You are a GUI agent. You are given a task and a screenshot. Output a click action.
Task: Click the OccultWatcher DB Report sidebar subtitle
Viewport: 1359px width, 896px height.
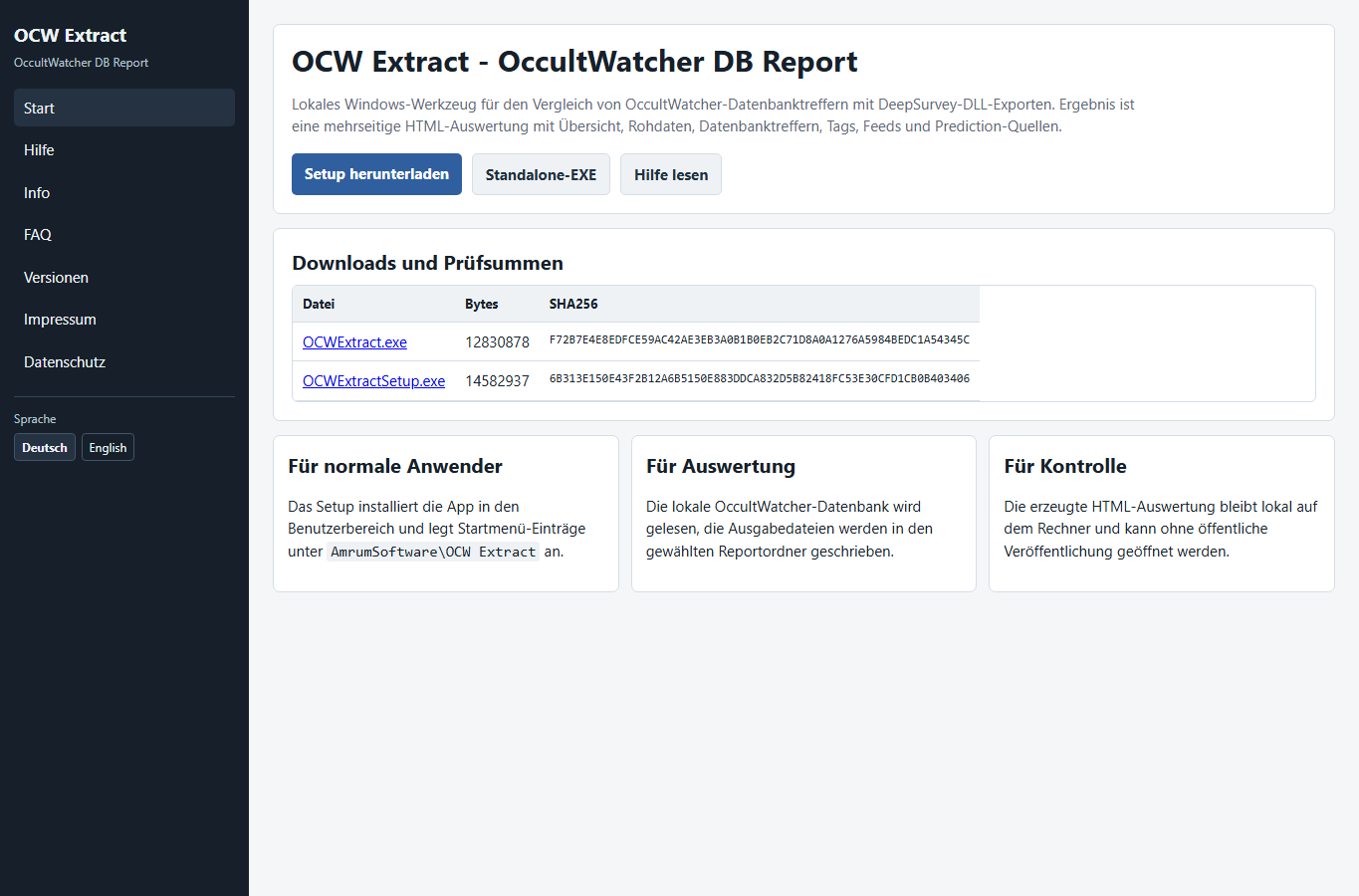(x=81, y=63)
